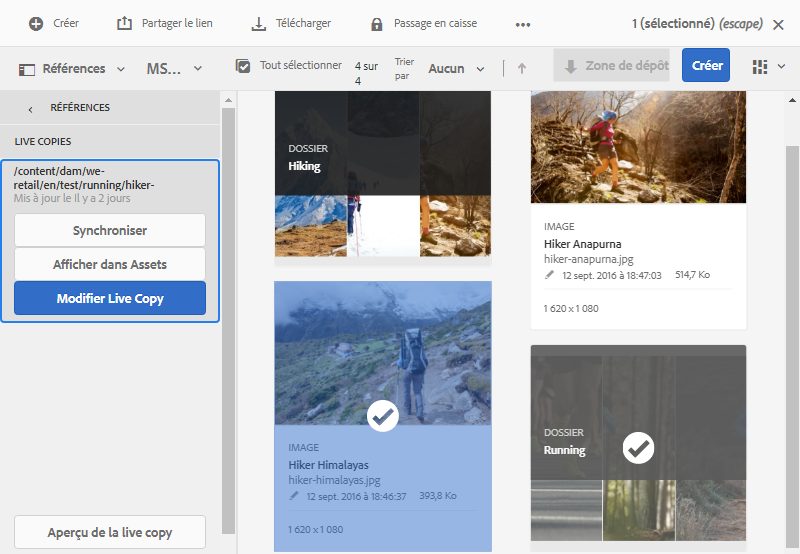Click the '12 sept. 2016 à 18:46:37' date
The image size is (800, 554).
pos(356,496)
